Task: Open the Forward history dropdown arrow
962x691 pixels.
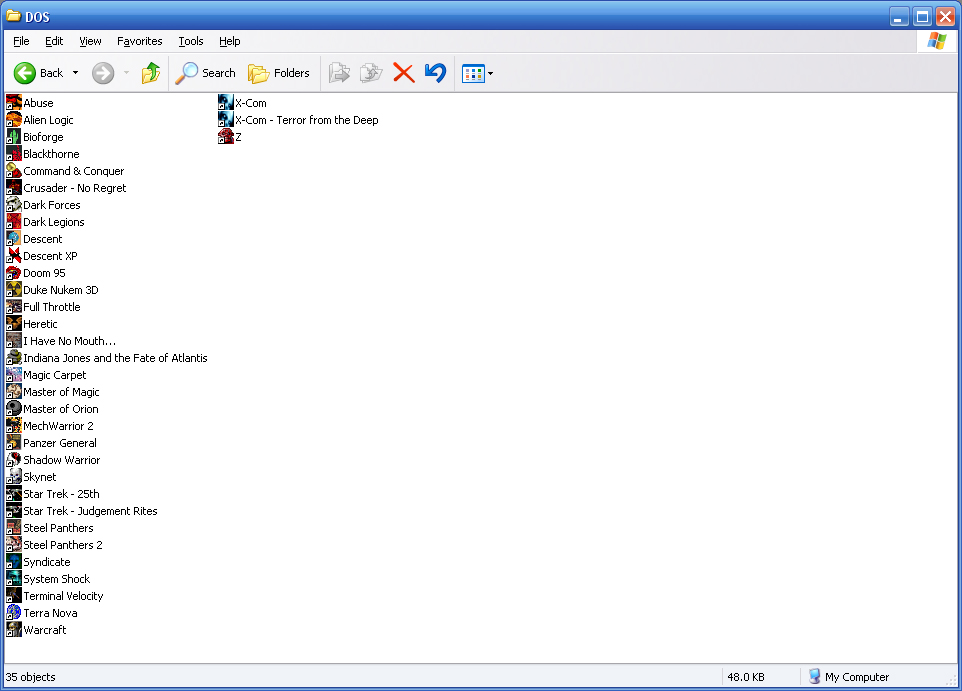Action: click(126, 73)
